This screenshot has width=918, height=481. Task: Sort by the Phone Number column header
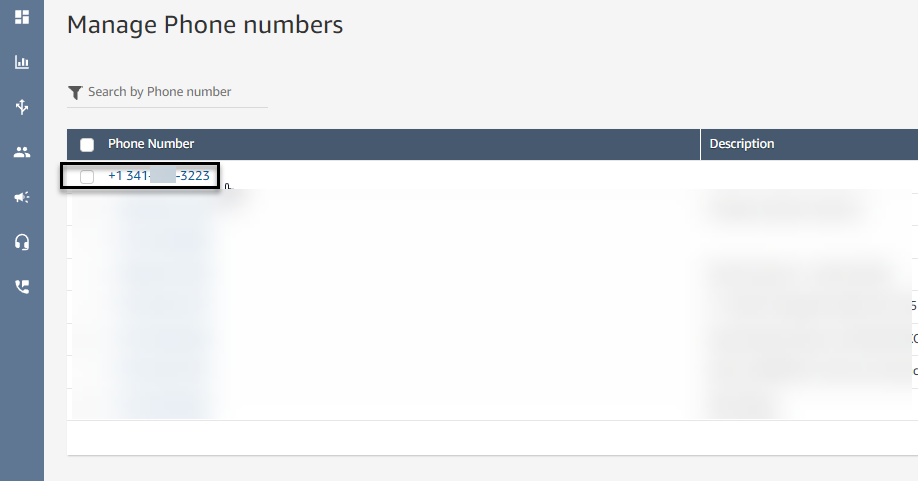151,144
